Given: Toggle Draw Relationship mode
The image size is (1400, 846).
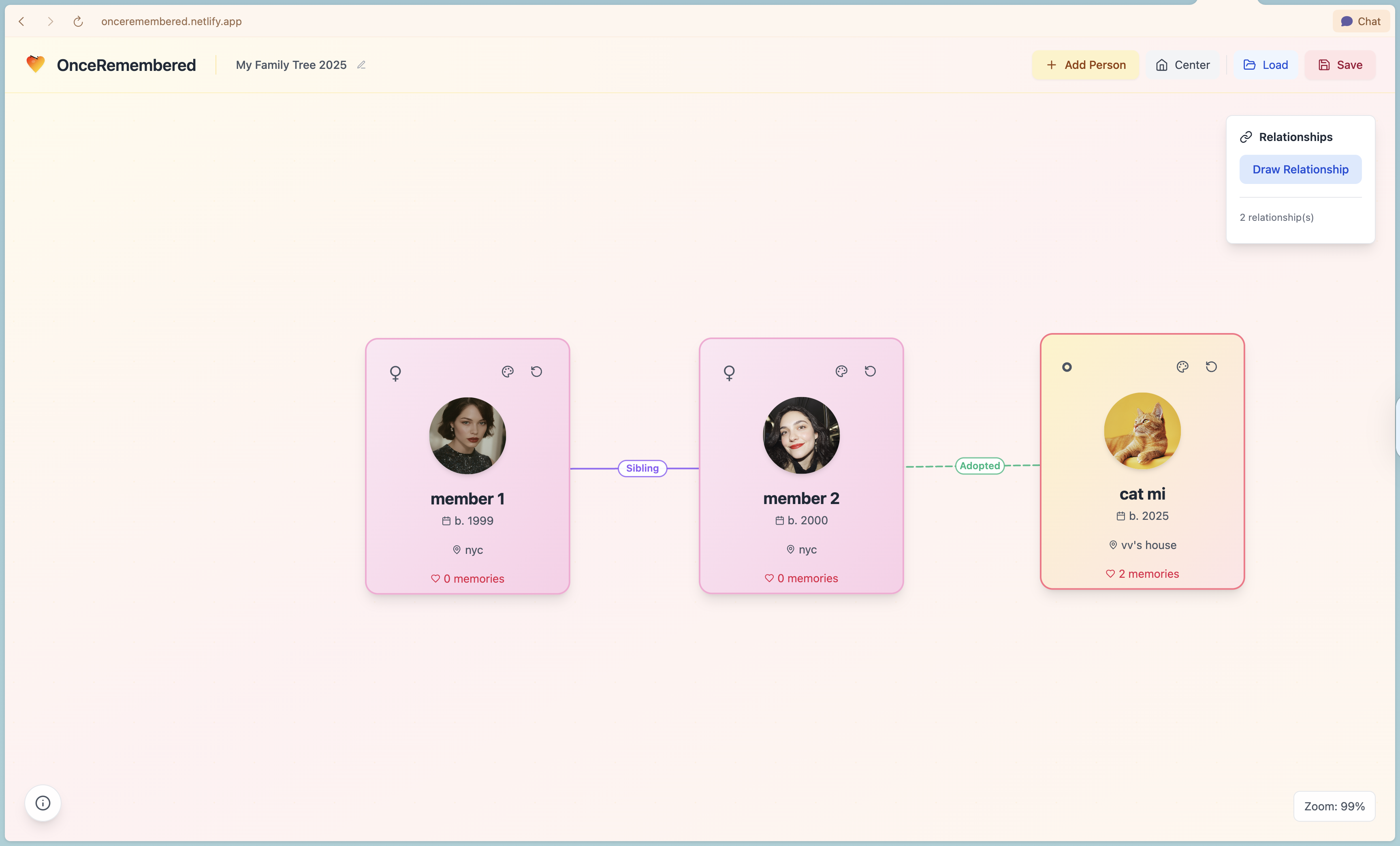Looking at the screenshot, I should click(x=1300, y=169).
